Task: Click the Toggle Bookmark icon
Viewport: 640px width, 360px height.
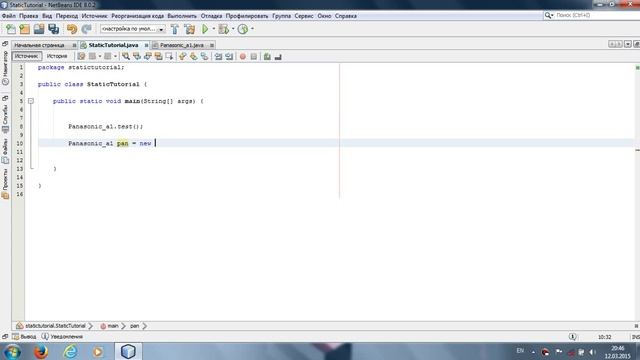Action: click(x=204, y=57)
